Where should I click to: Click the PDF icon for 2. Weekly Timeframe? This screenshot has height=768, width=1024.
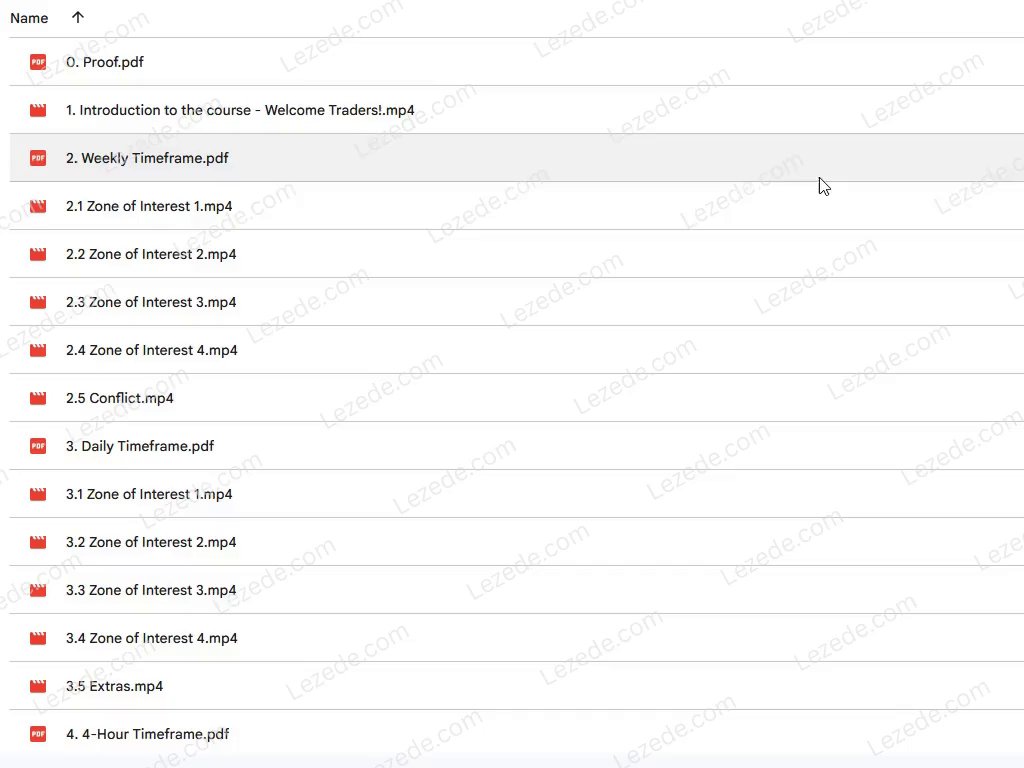38,158
